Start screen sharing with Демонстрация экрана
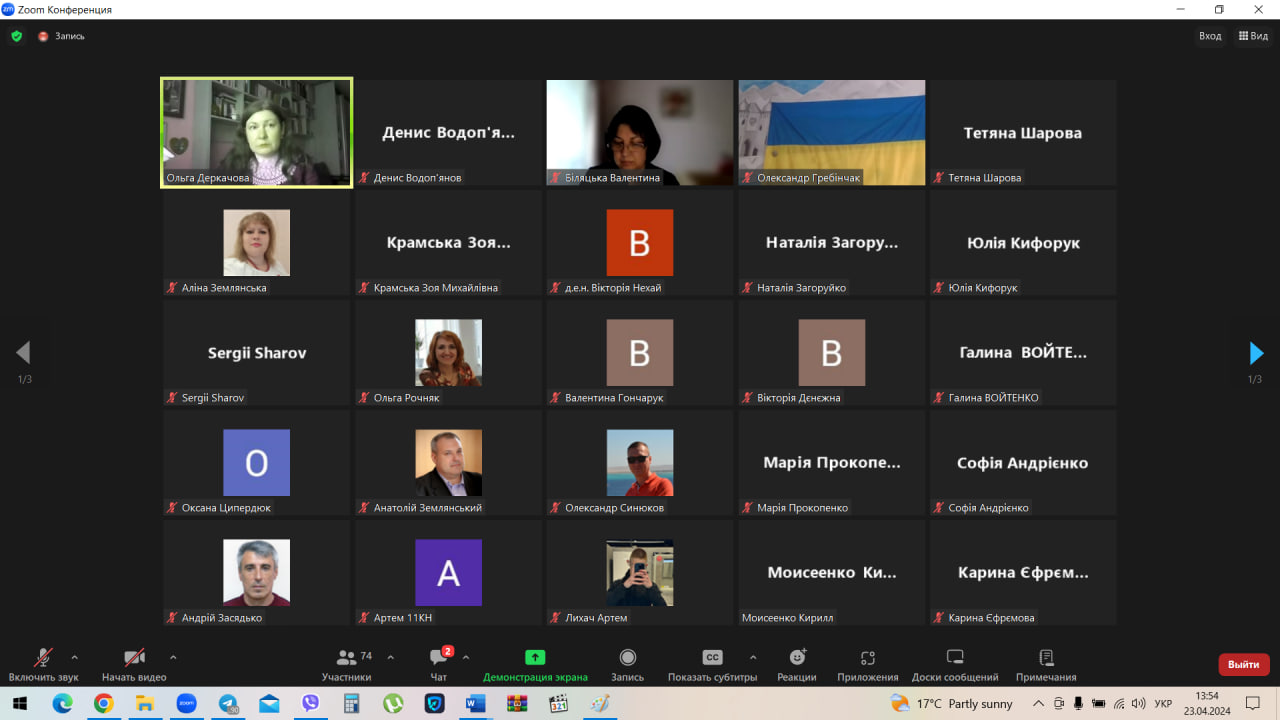This screenshot has height=720, width=1280. (x=535, y=664)
